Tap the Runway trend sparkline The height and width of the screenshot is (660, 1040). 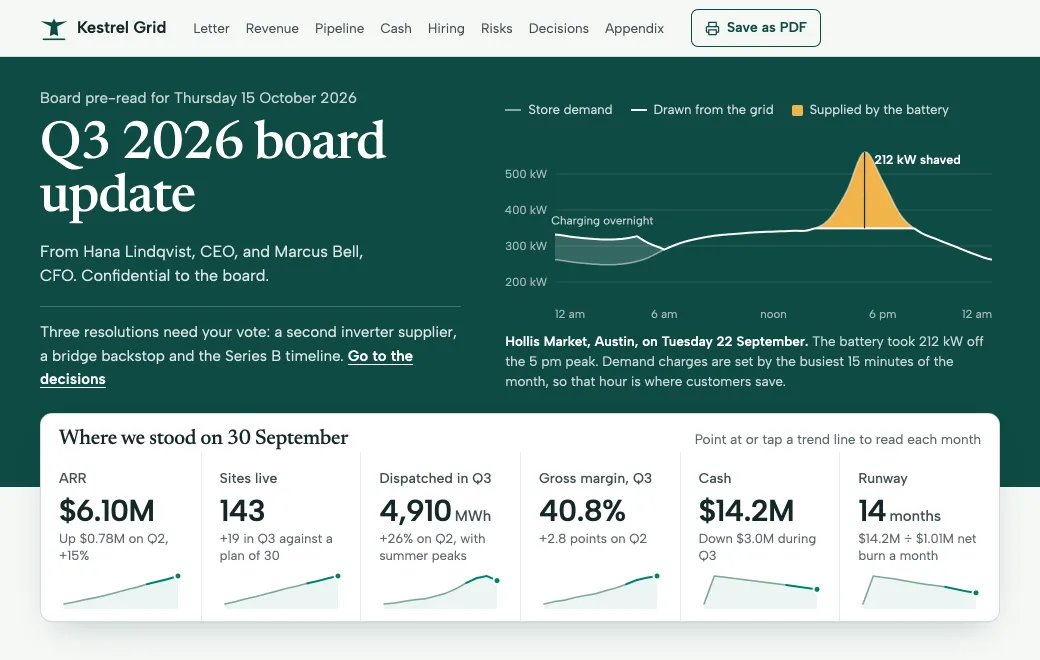coord(919,590)
